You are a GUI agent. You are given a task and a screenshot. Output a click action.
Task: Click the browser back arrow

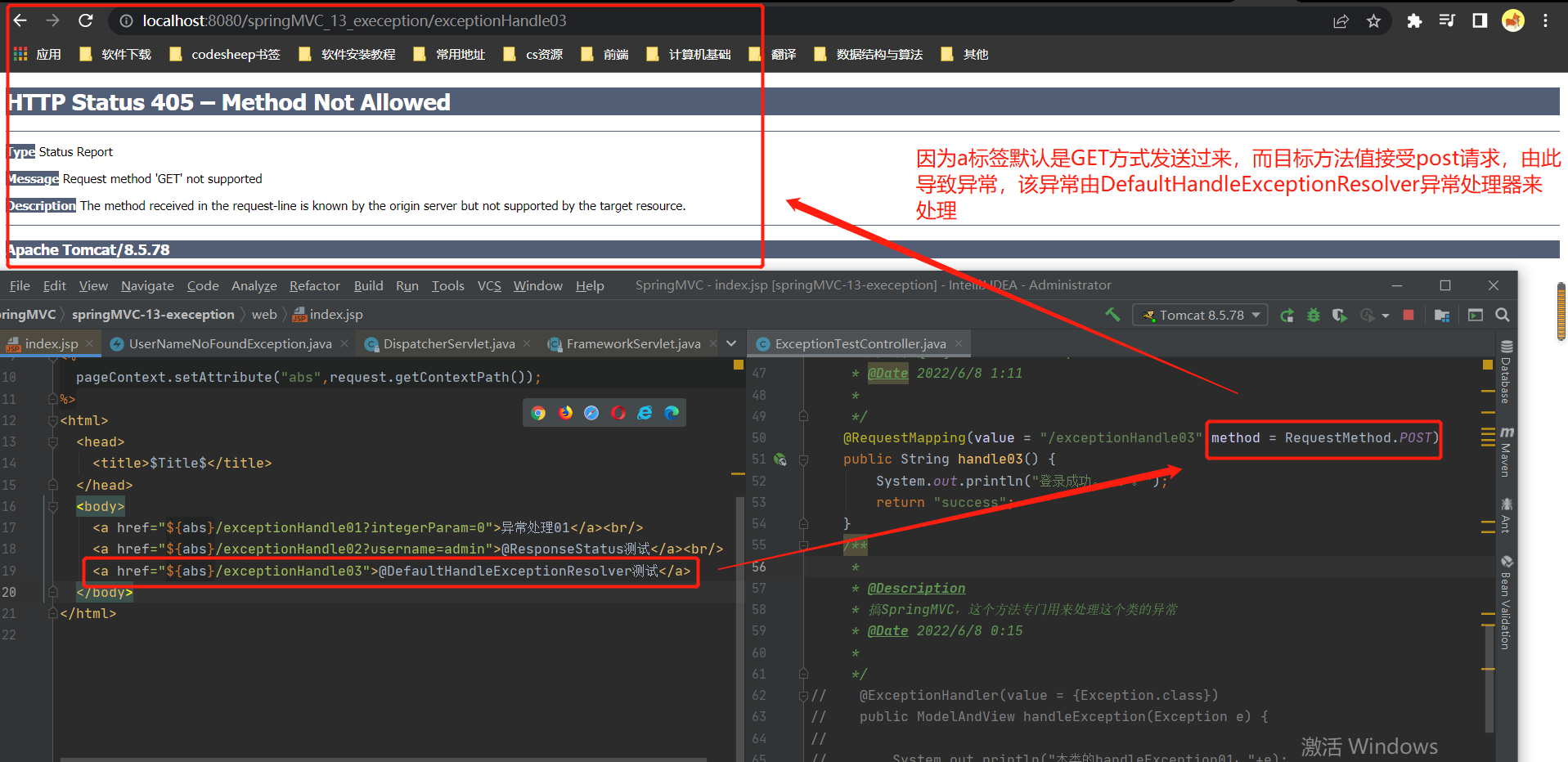click(20, 20)
